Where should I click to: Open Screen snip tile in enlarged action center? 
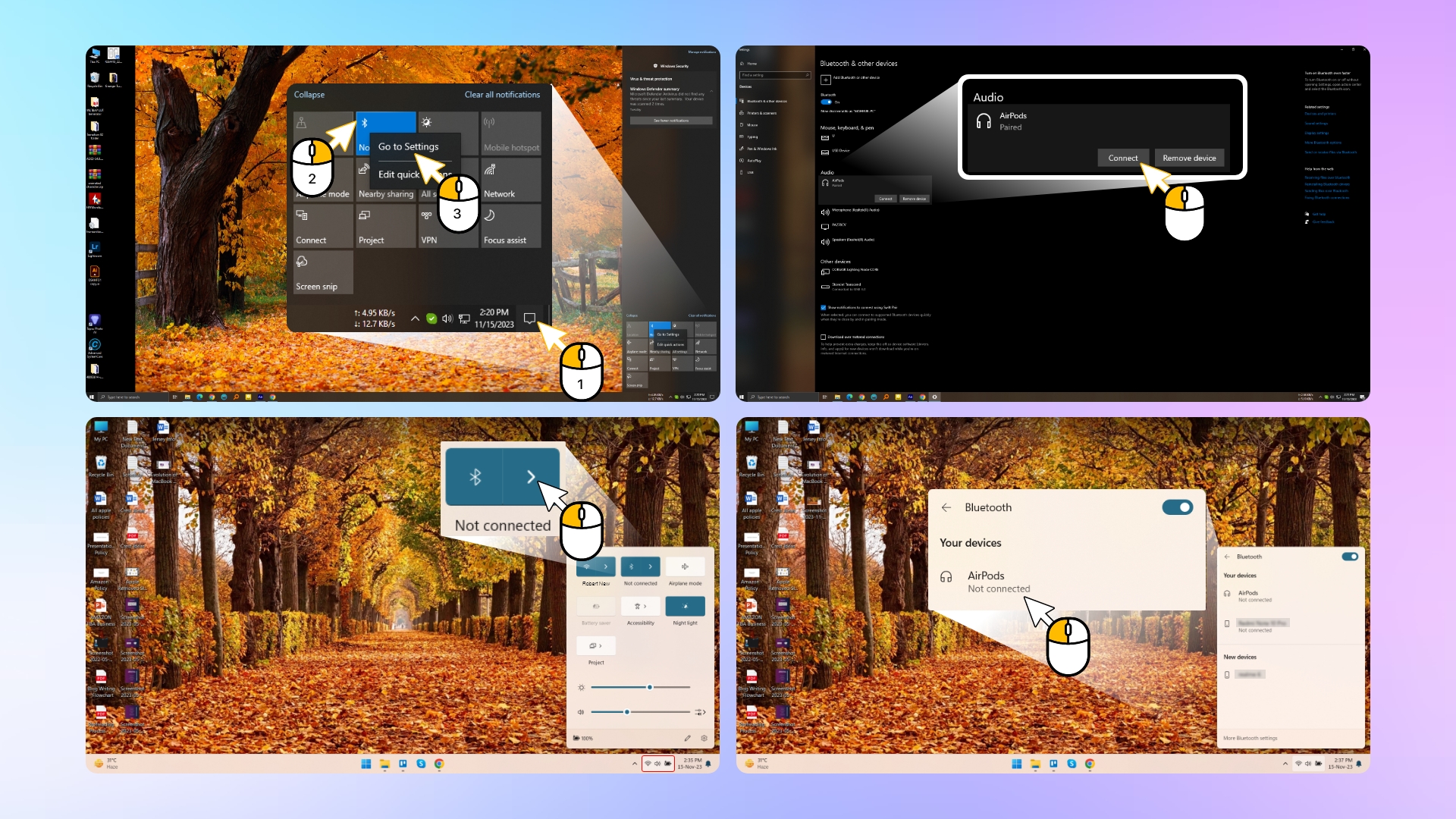[x=324, y=272]
